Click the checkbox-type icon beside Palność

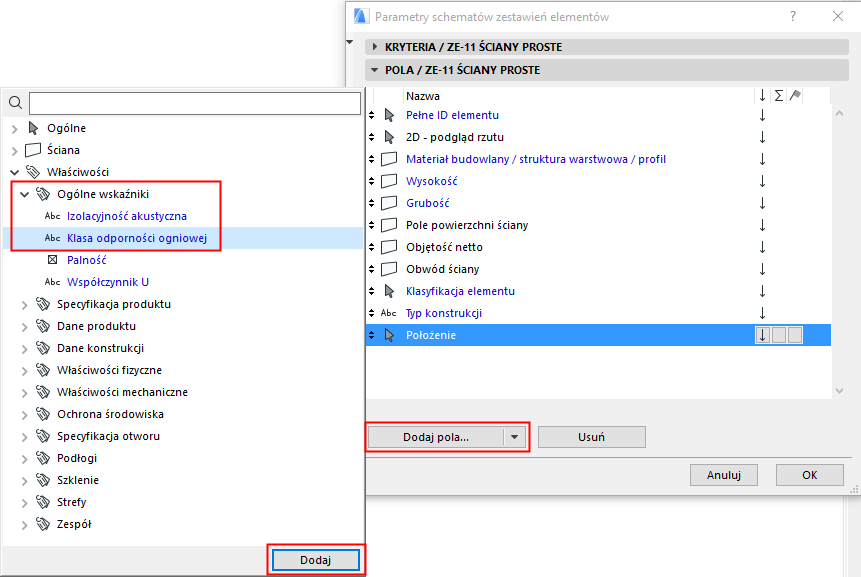click(53, 260)
